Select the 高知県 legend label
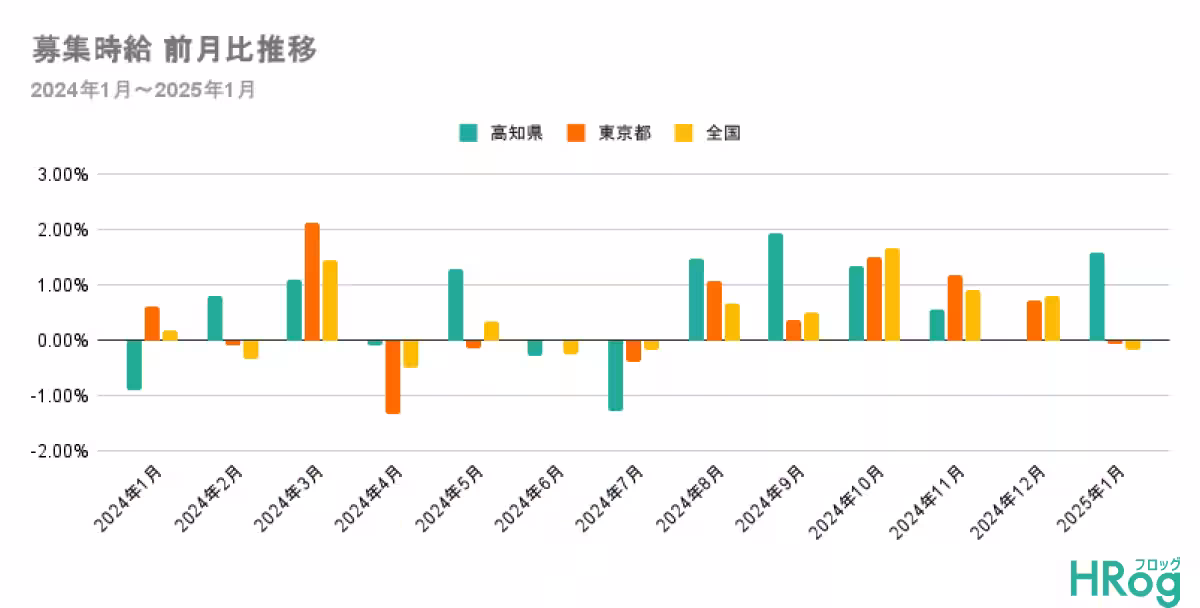 tap(516, 133)
